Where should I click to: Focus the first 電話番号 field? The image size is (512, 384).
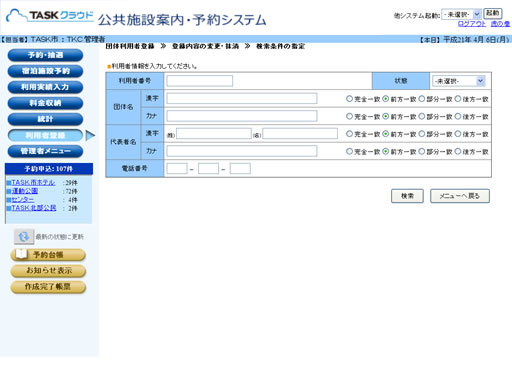[x=177, y=168]
